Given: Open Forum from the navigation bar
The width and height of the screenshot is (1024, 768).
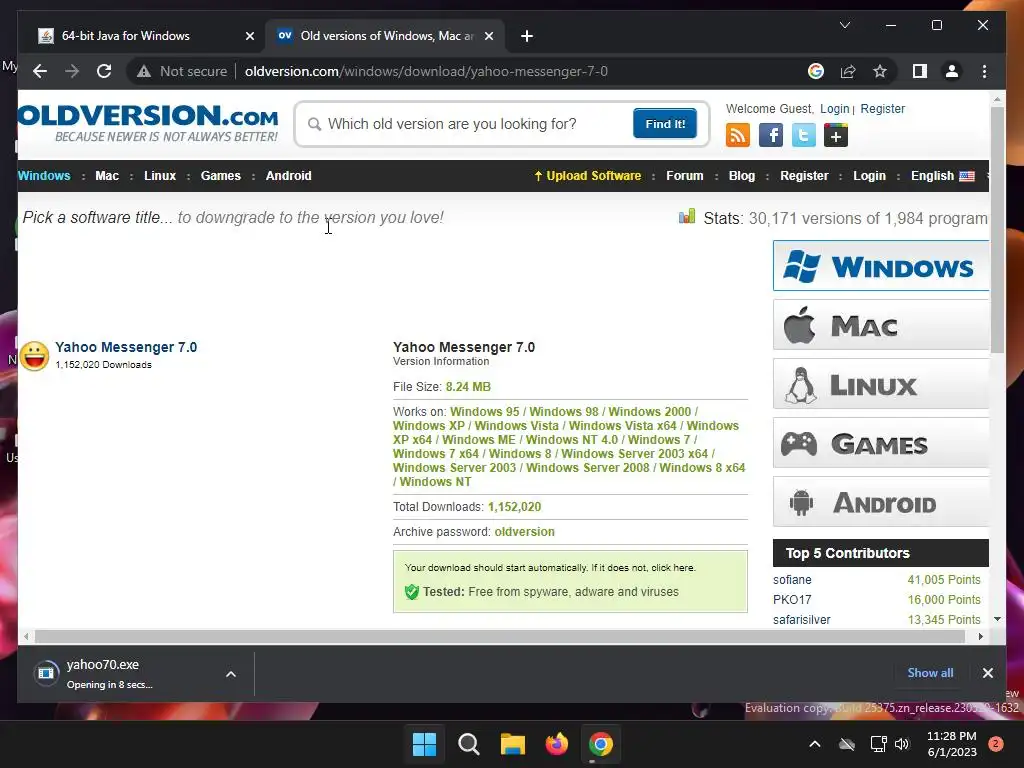Looking at the screenshot, I should tap(684, 176).
